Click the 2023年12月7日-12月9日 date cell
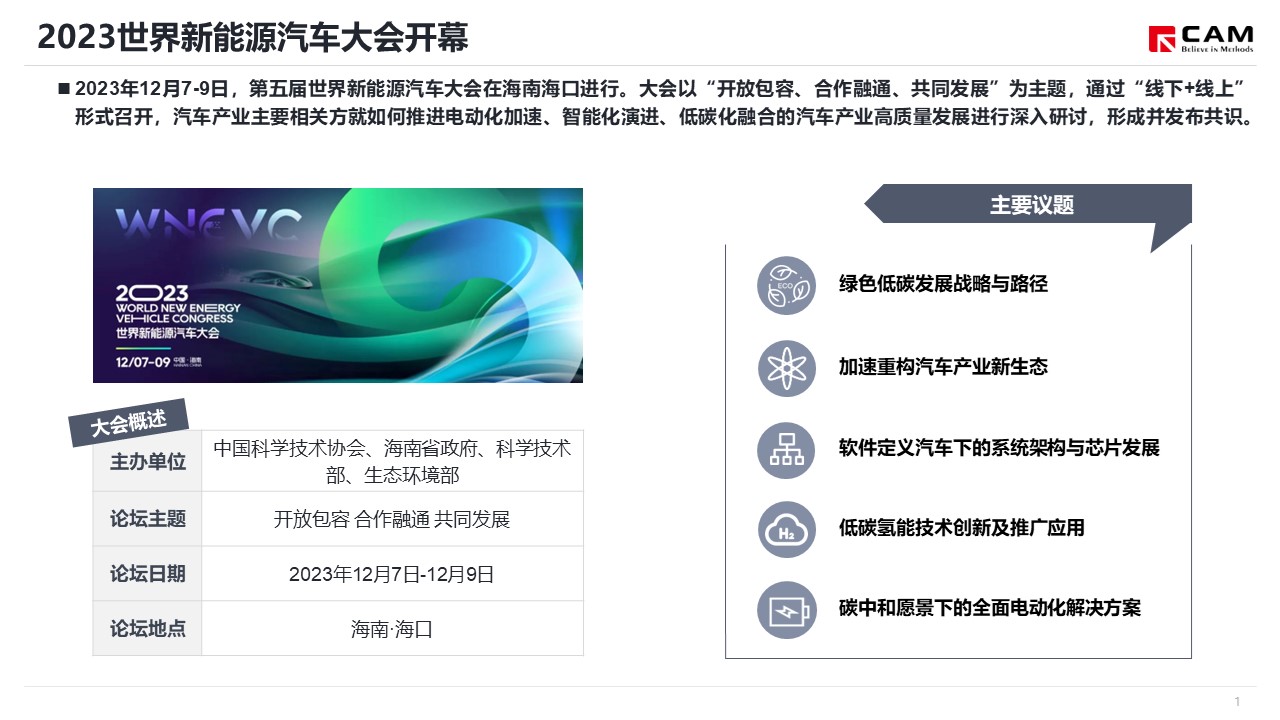1280x720 pixels. click(x=392, y=574)
